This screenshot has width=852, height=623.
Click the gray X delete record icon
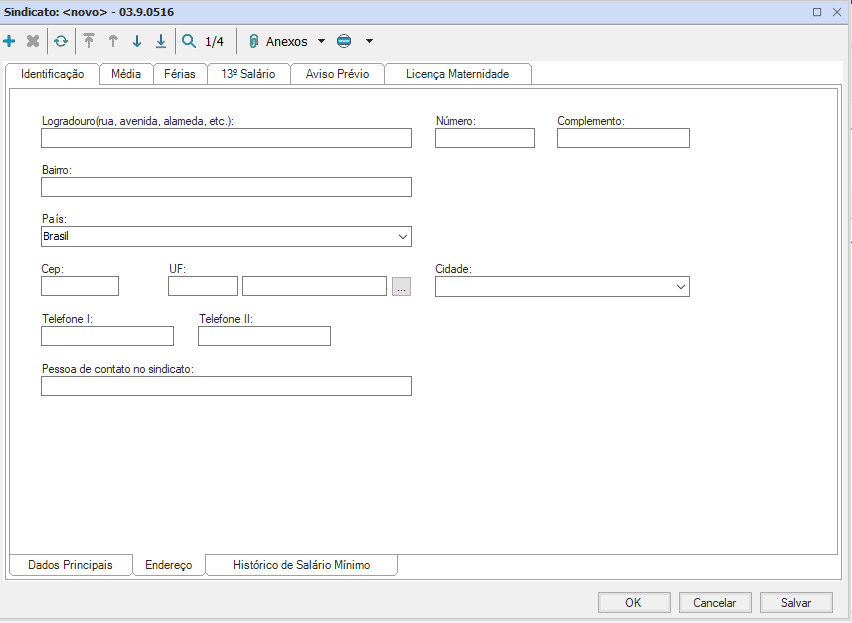(x=33, y=41)
